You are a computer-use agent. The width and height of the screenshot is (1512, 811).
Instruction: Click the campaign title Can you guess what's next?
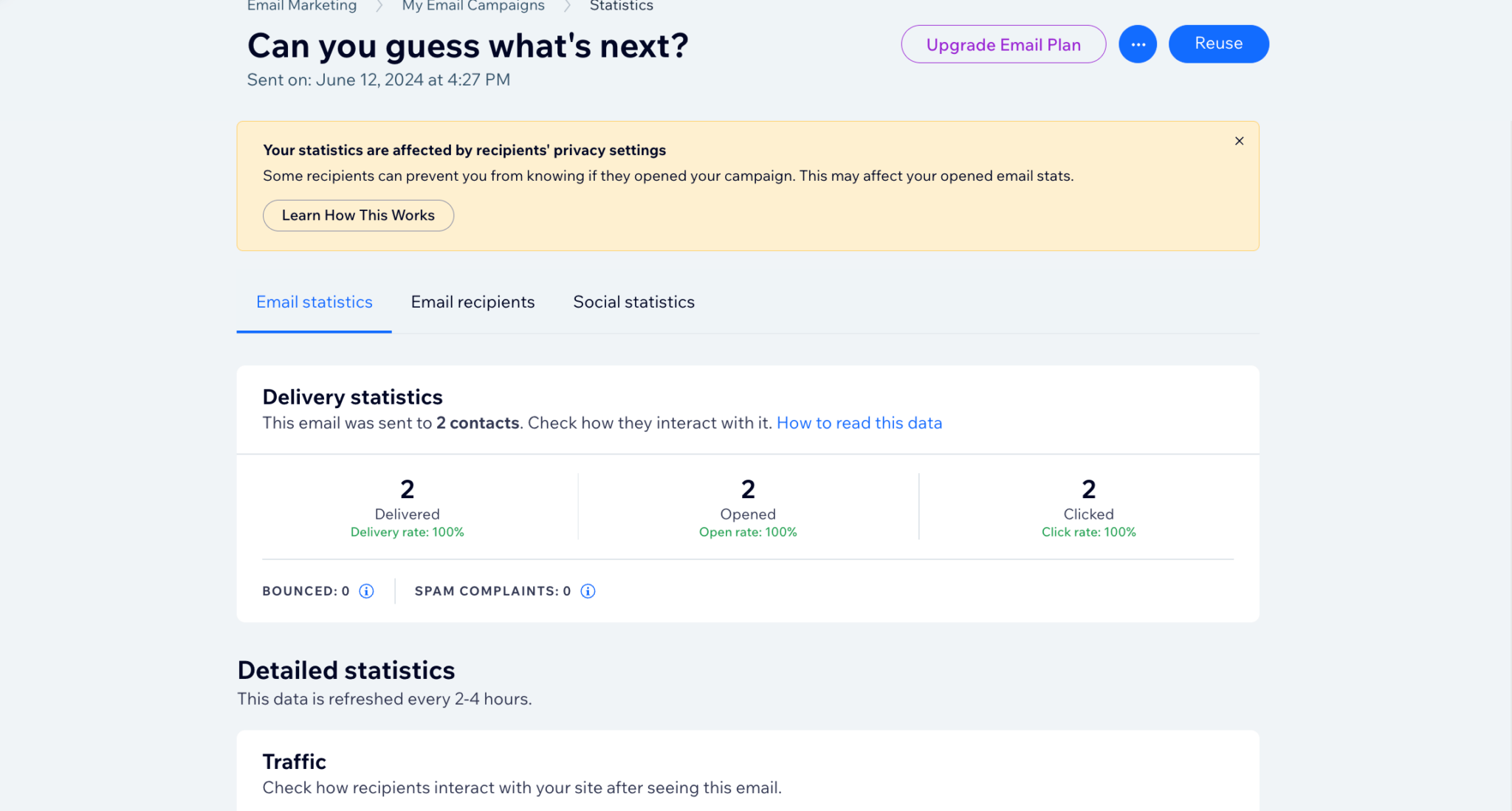click(467, 45)
